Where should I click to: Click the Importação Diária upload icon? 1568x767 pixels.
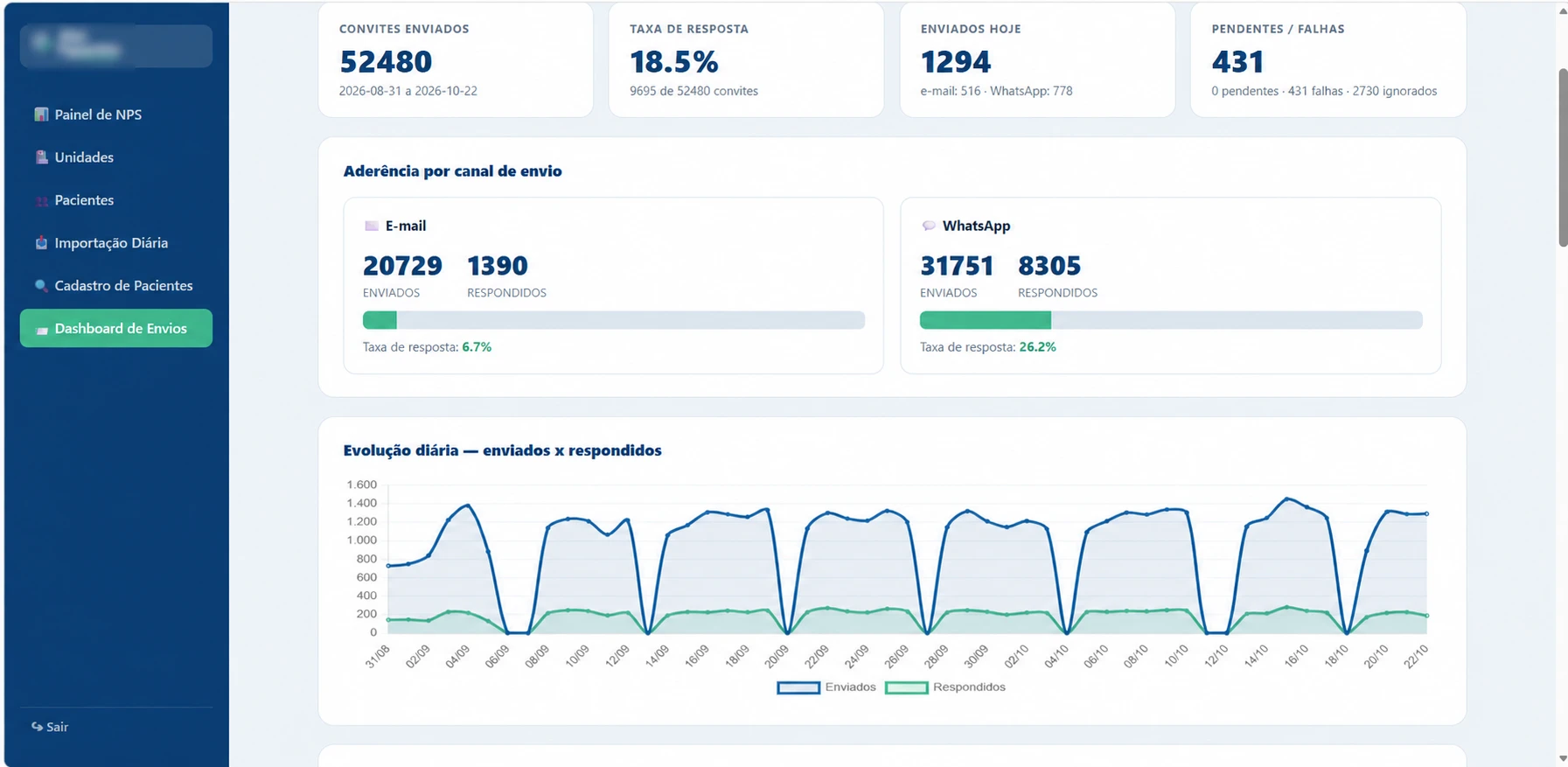(41, 243)
